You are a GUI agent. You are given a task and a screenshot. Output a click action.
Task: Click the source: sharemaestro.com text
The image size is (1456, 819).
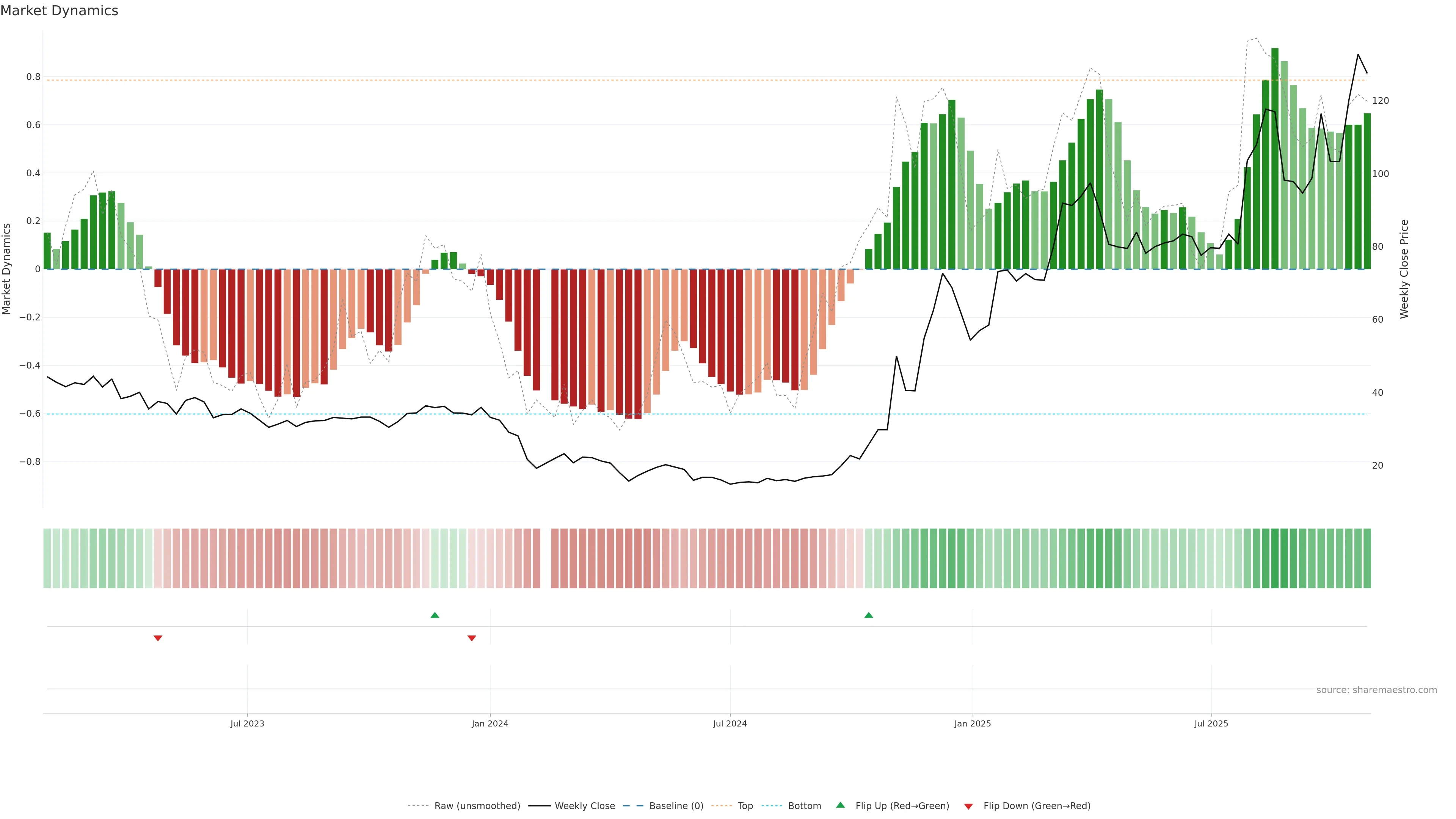tap(1376, 690)
